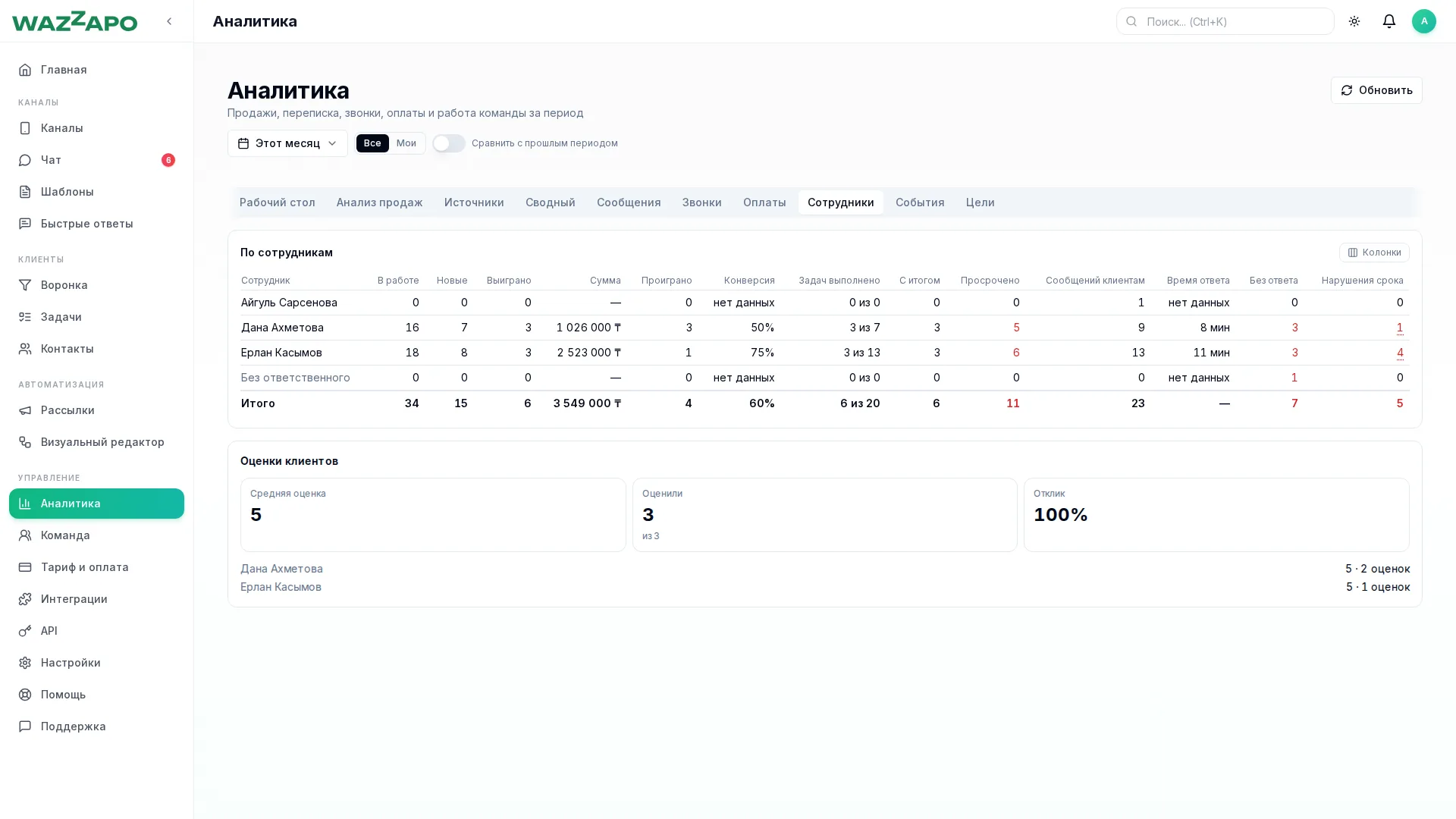This screenshot has height=819, width=1456.
Task: Open Чат via its speech bubble icon
Action: (x=25, y=160)
